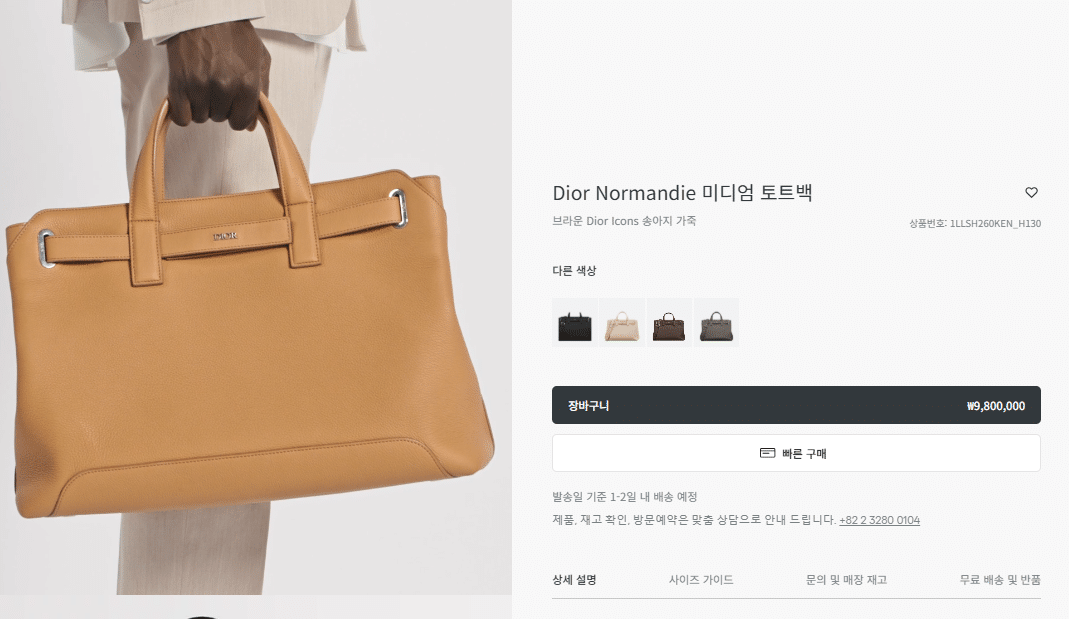
Task: Click the 다른 색상 heading label
Action: pyautogui.click(x=574, y=271)
